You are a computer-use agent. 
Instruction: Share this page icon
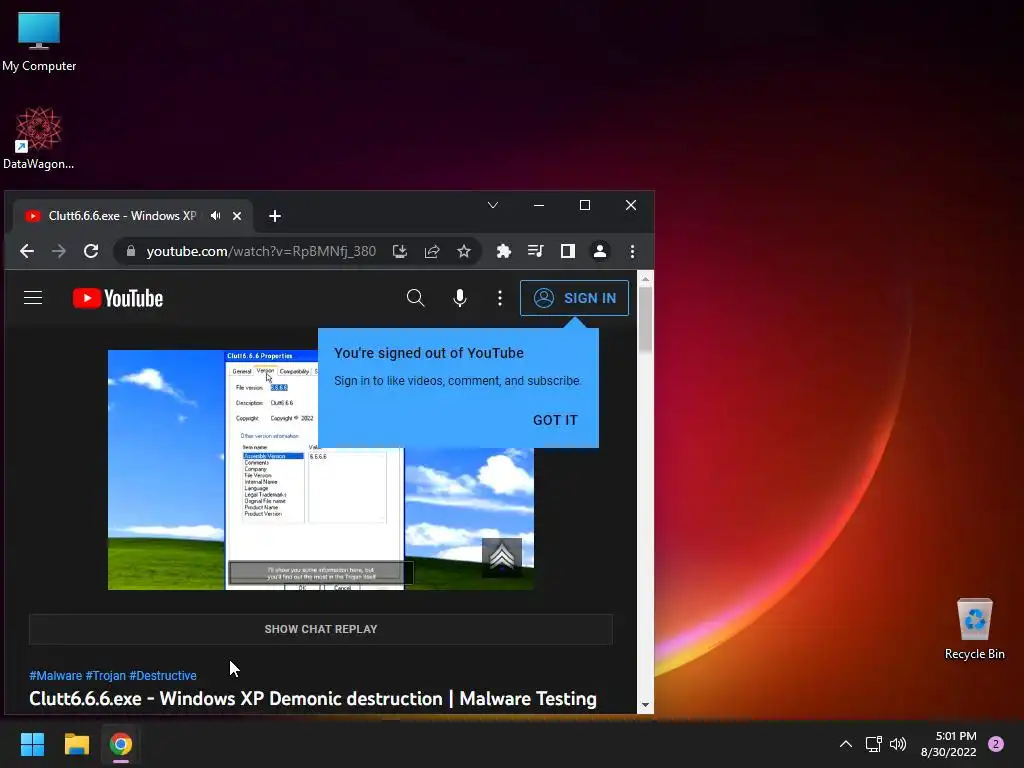[x=432, y=251]
